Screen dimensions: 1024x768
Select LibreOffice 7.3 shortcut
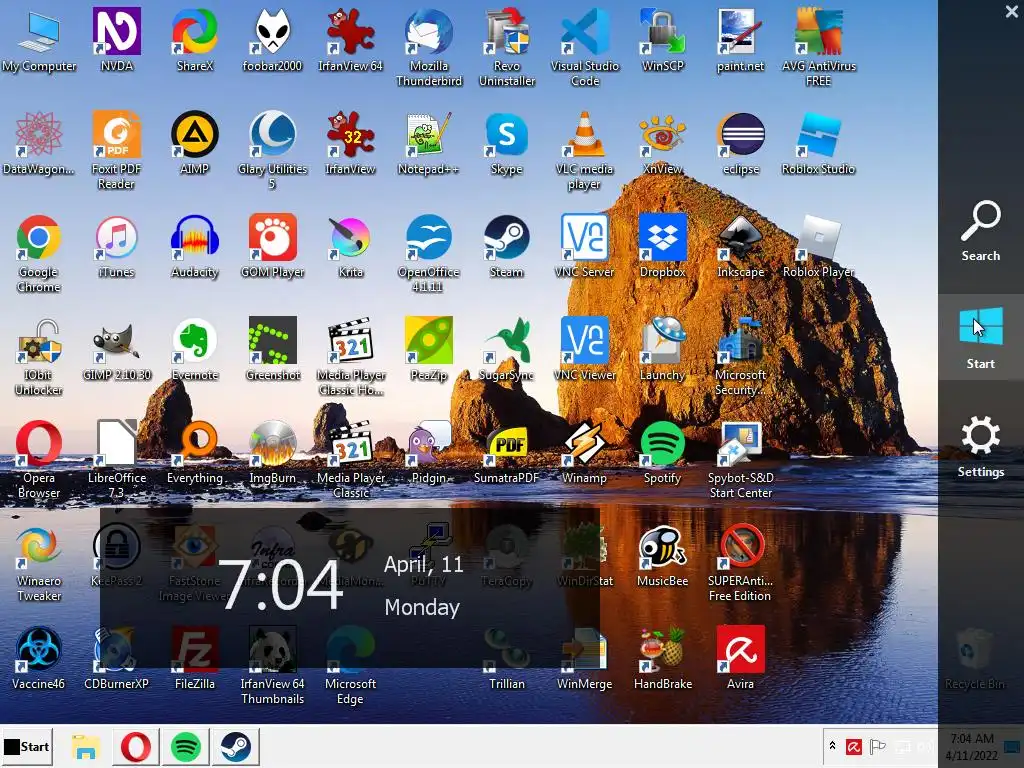coord(116,460)
